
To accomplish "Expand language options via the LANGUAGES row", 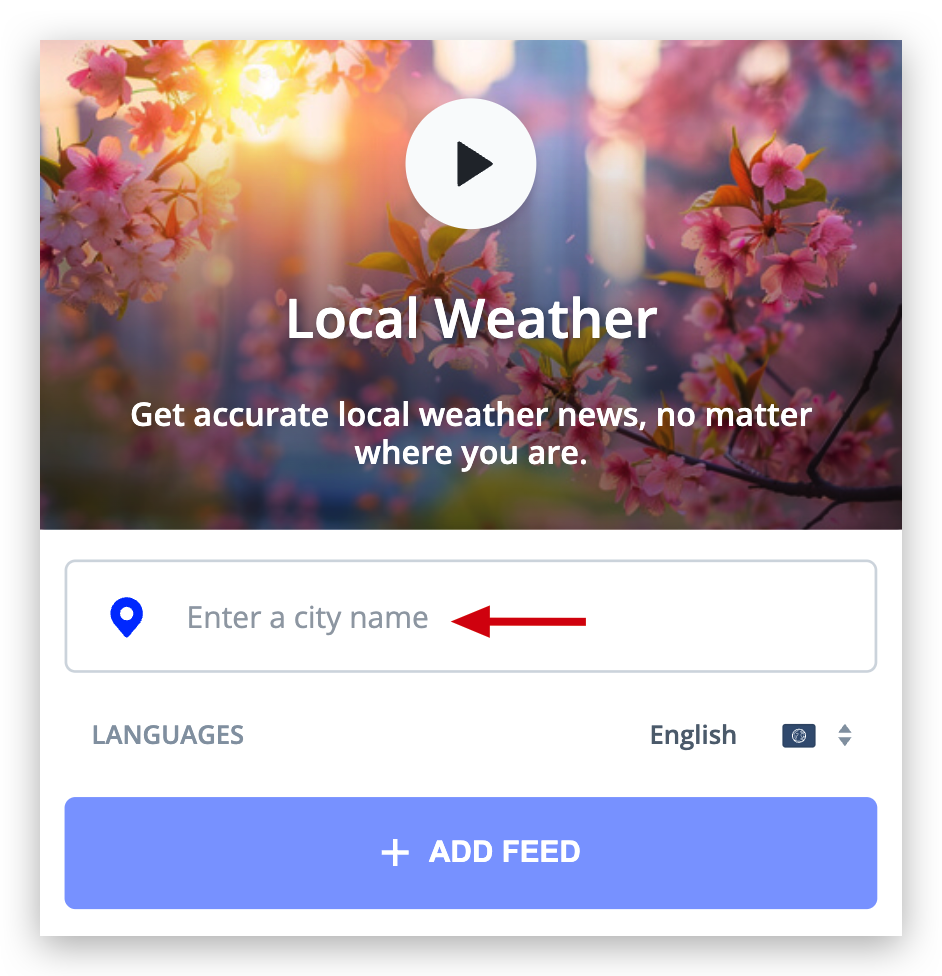I will (471, 735).
